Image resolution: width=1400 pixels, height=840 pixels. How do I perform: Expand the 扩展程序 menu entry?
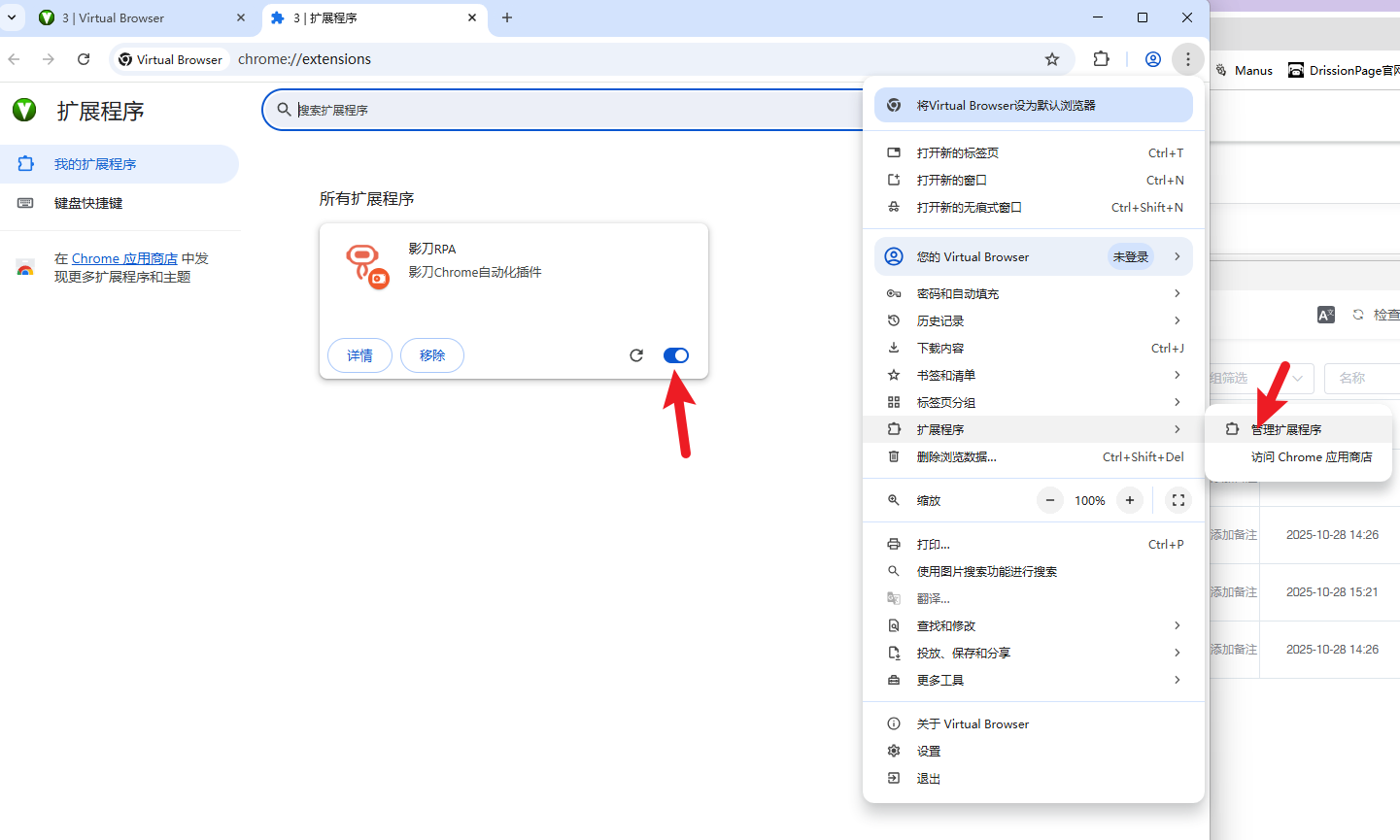[x=1034, y=429]
